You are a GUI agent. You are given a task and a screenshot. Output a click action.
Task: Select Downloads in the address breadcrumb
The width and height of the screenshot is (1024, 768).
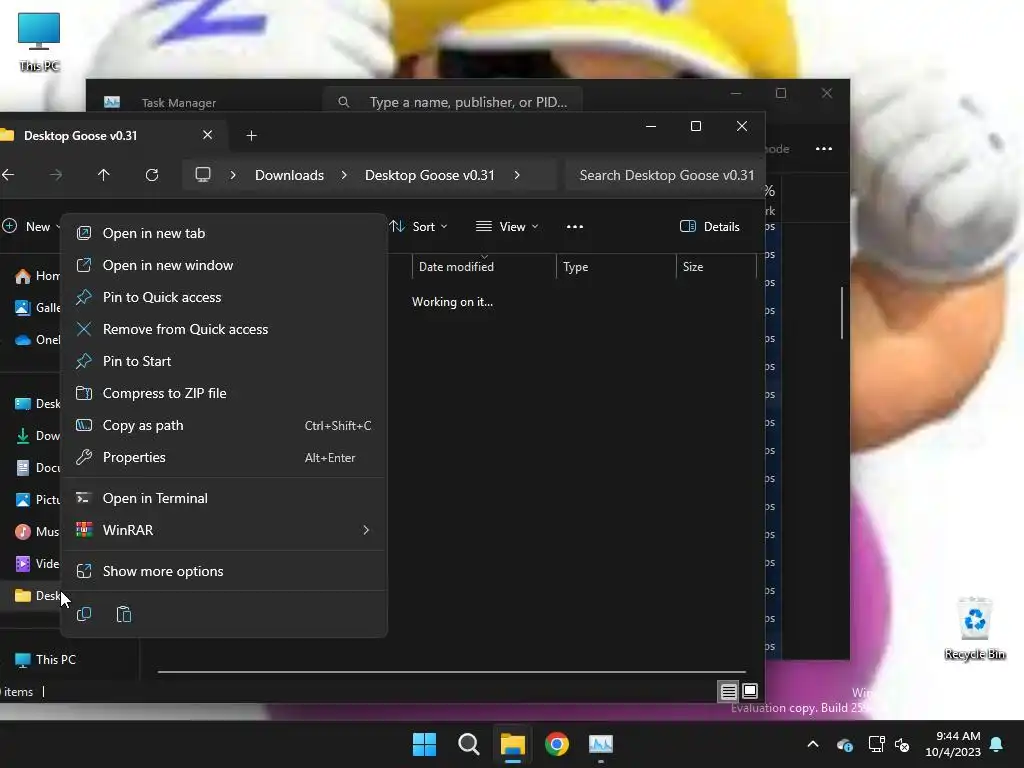tap(289, 175)
